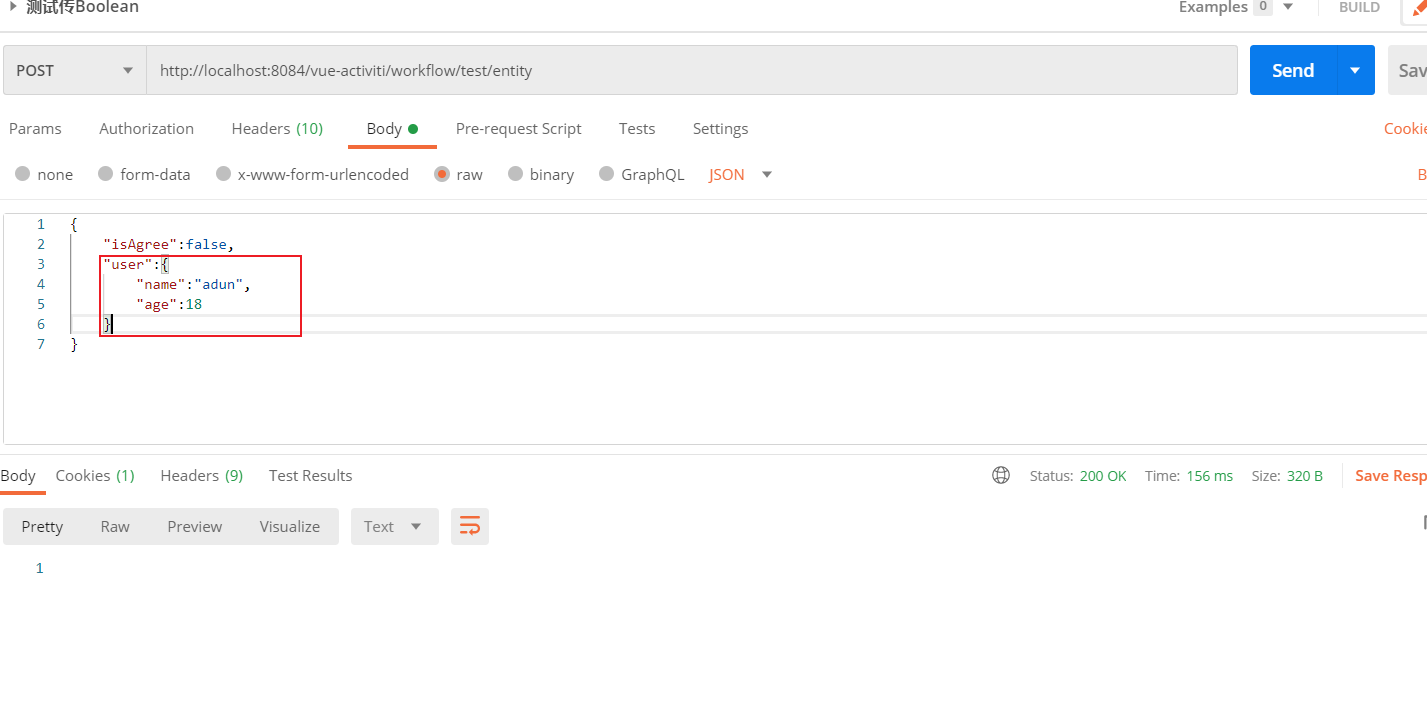Click the "name":"adun" line in editor

(x=193, y=284)
